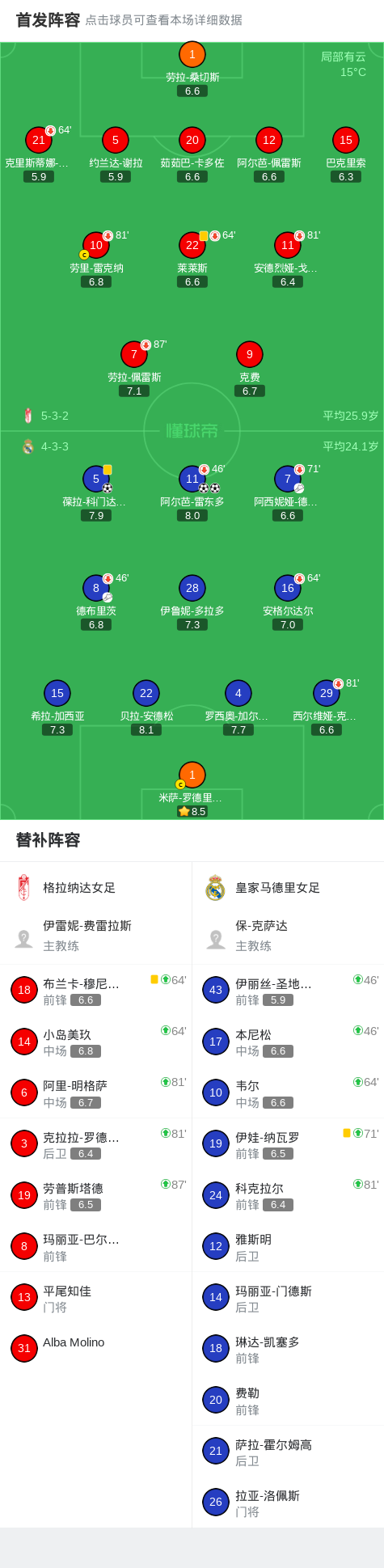Click 格拉纳达女足 team crest logo
The width and height of the screenshot is (384, 1568).
coord(23,887)
